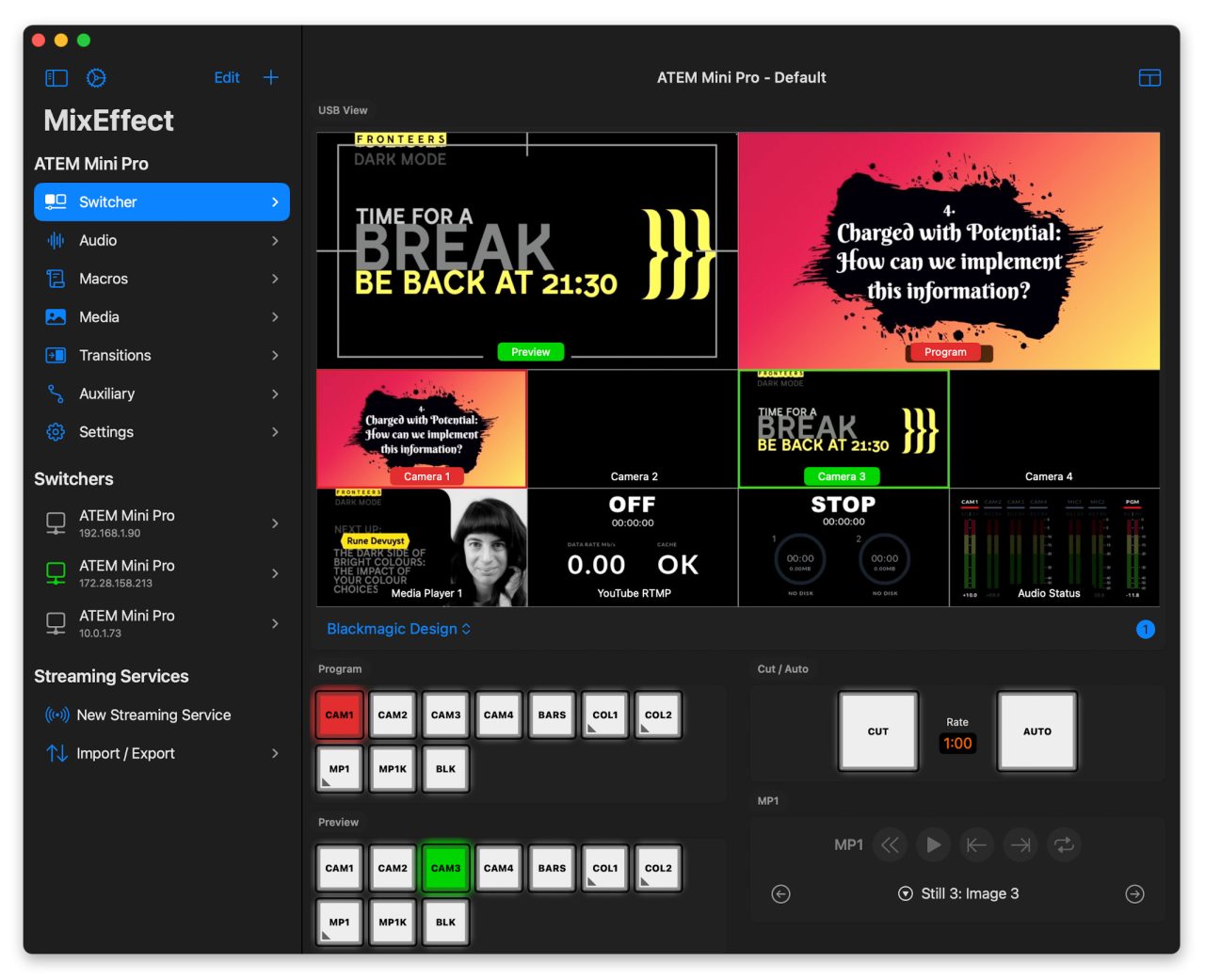This screenshot has width=1205, height=980.
Task: Click the blue notification badge icon
Action: (1145, 630)
